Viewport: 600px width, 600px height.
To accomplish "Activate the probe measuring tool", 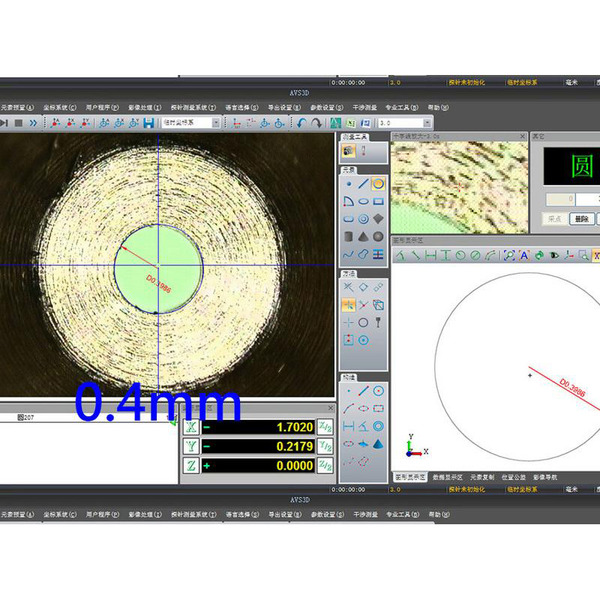I will click(x=363, y=151).
